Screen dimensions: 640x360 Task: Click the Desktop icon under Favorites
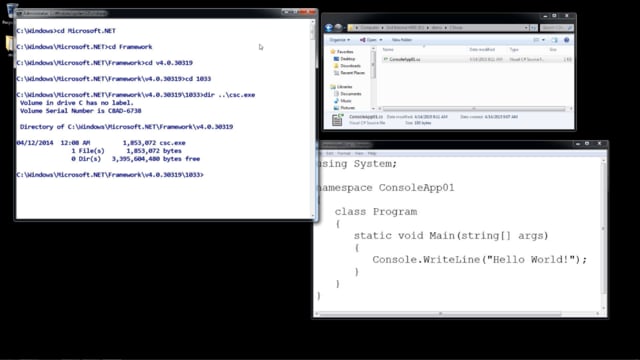click(336, 59)
